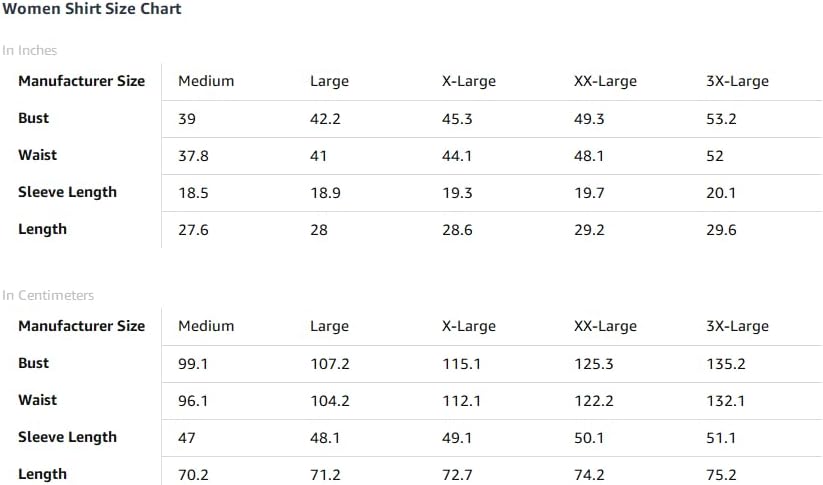Click the Manufacturer Size label in inches table
Viewport: 823px width, 485px height.
(81, 81)
